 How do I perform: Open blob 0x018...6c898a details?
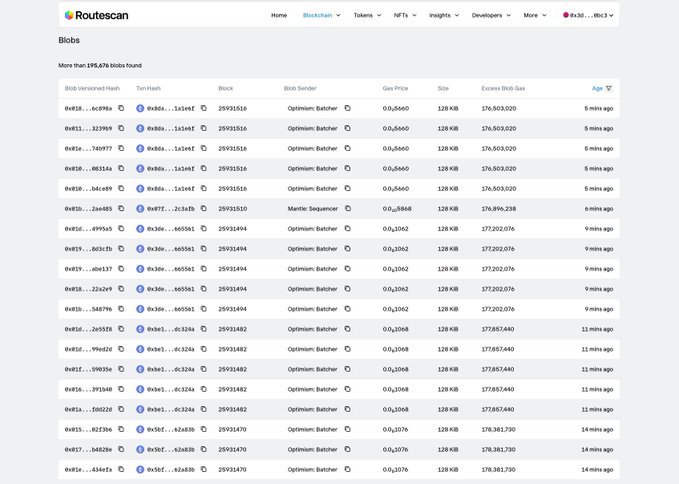click(88, 108)
